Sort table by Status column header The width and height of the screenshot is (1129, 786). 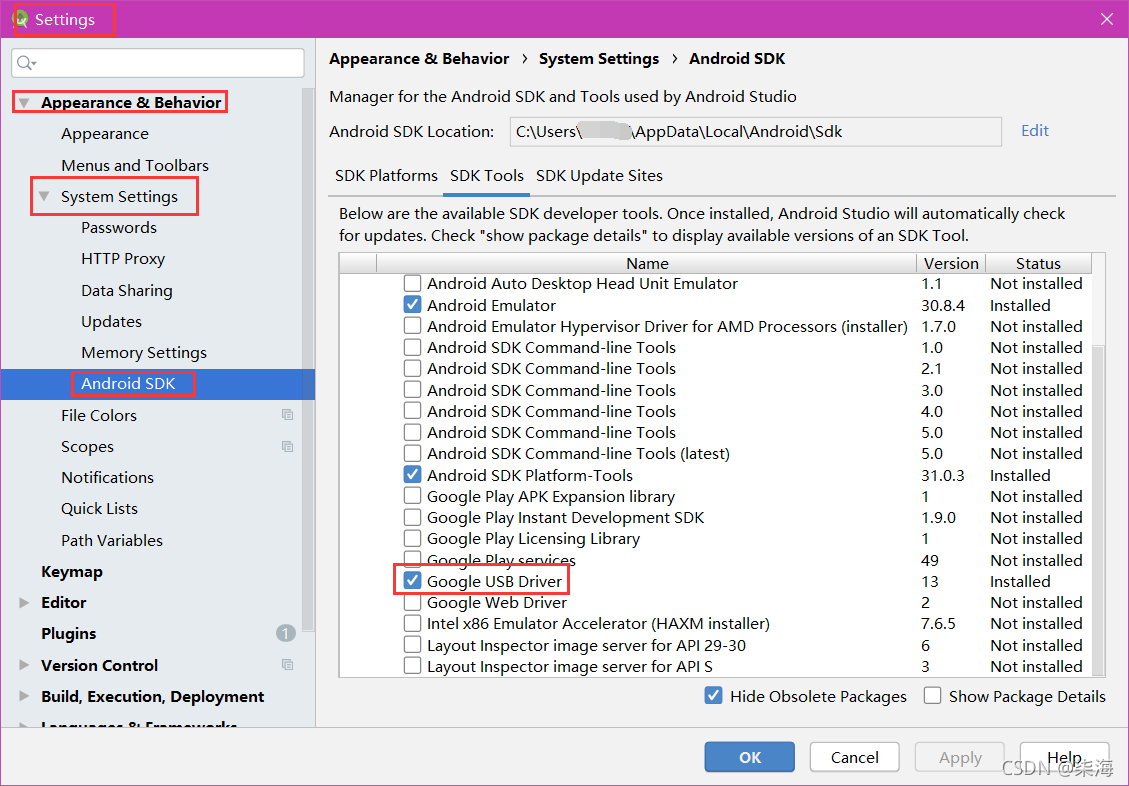coord(1038,263)
